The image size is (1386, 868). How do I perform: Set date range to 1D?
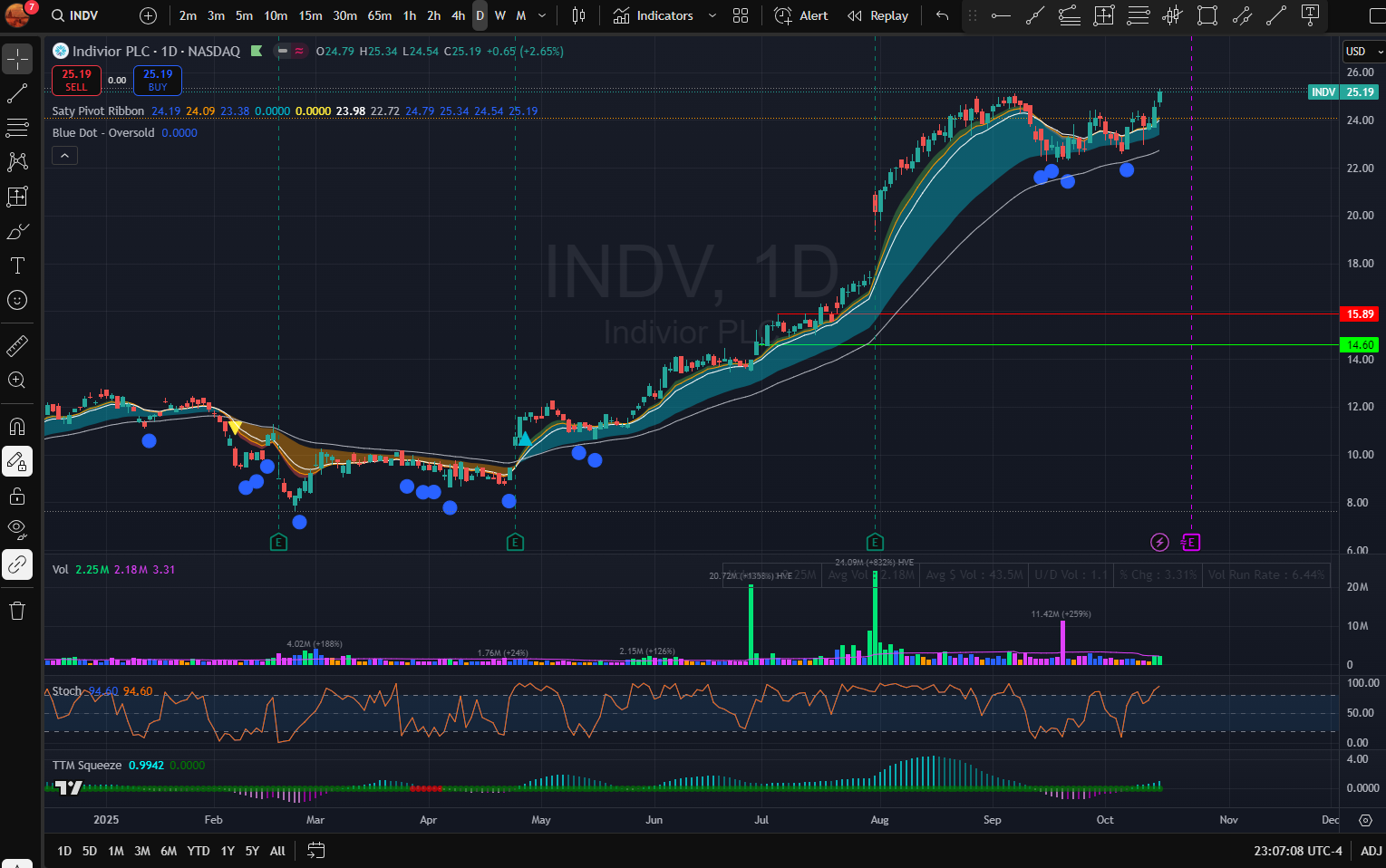click(64, 851)
